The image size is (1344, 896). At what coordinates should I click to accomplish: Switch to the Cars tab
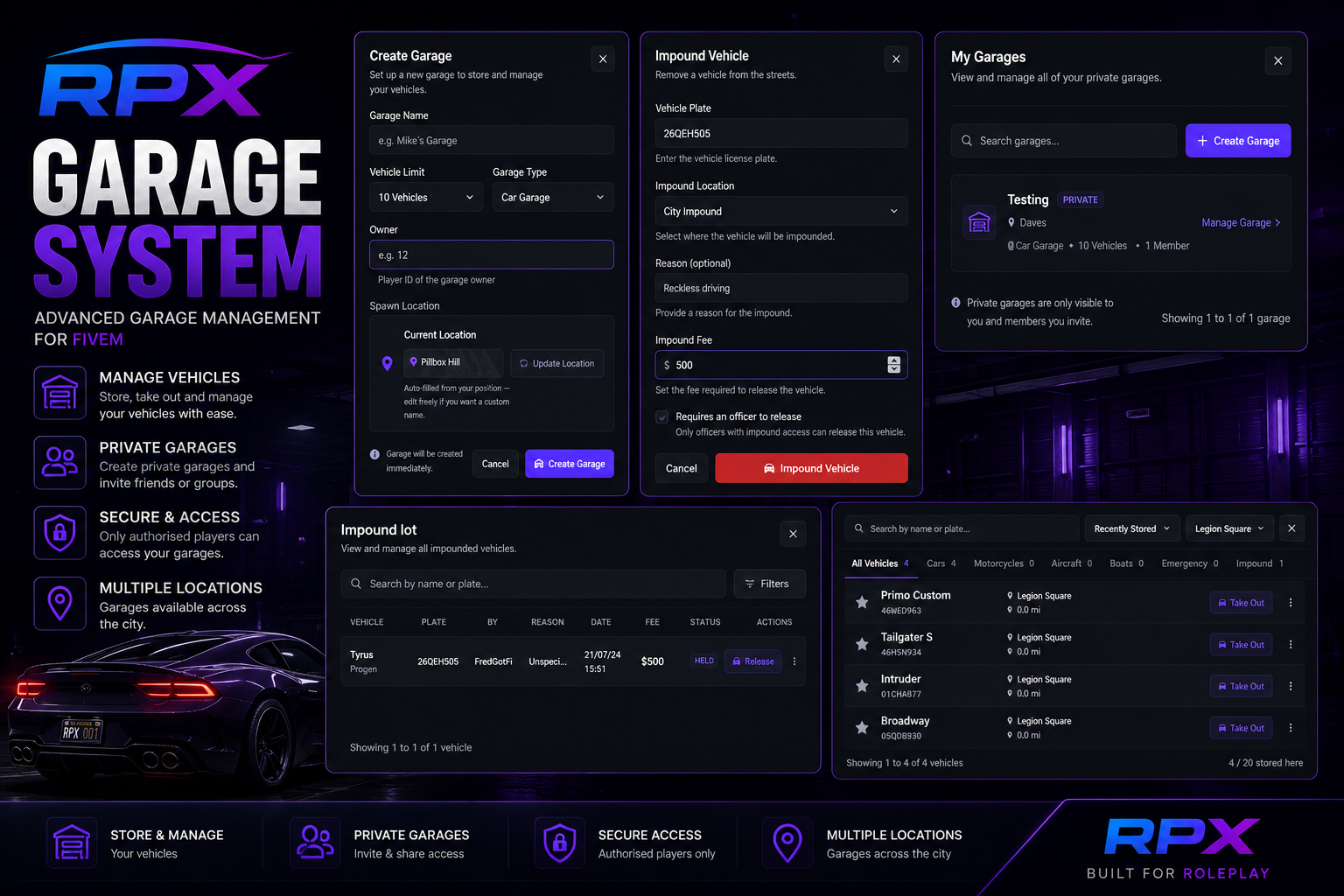coord(941,563)
